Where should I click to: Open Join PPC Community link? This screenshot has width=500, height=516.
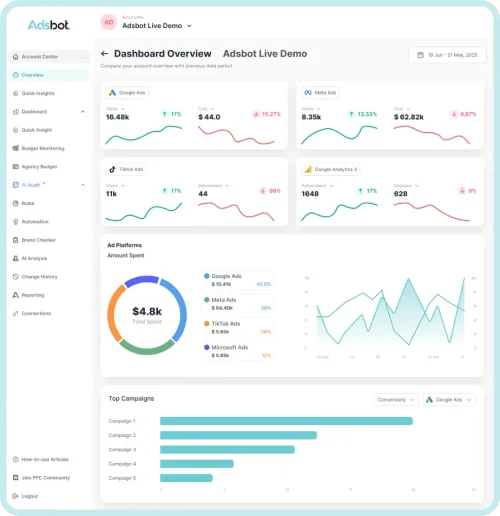46,478
